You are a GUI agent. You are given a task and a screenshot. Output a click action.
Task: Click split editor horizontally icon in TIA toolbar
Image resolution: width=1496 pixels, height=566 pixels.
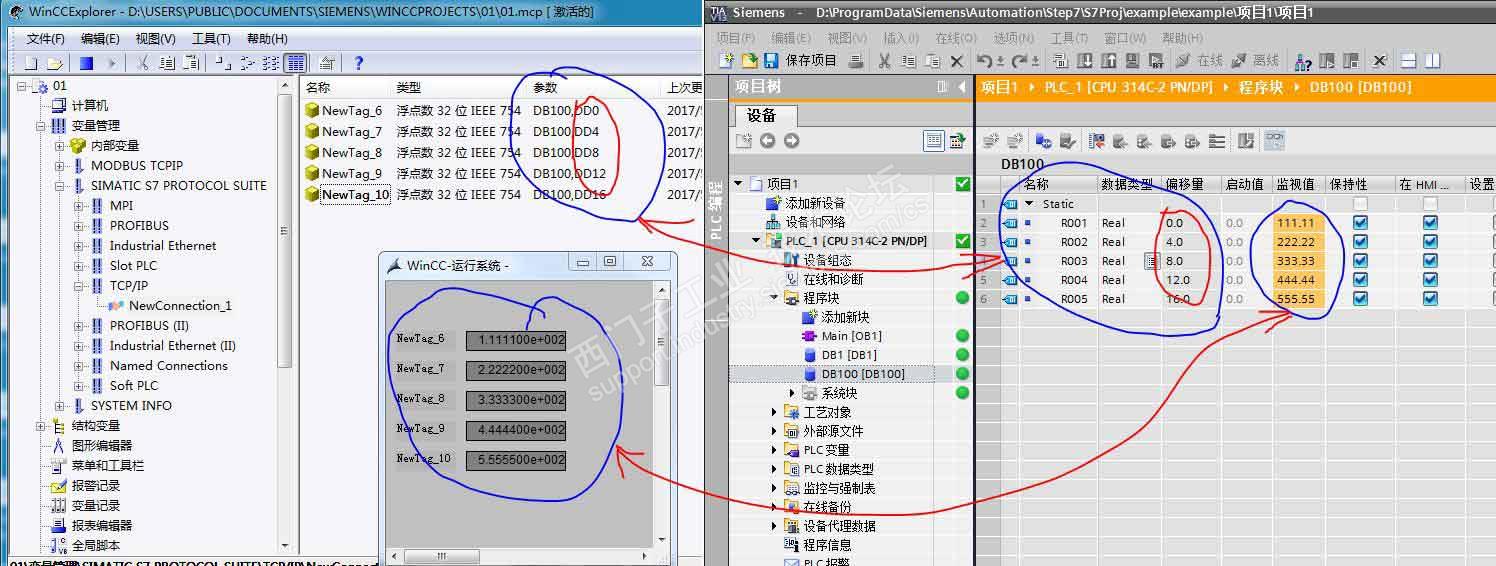(1408, 61)
